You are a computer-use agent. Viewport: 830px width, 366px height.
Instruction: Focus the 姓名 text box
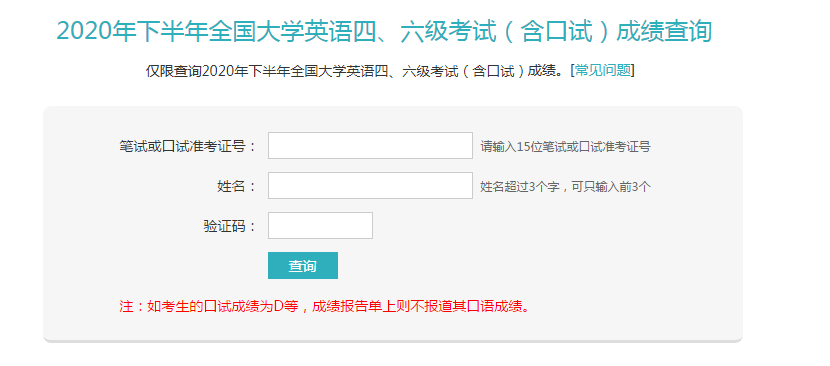point(370,185)
